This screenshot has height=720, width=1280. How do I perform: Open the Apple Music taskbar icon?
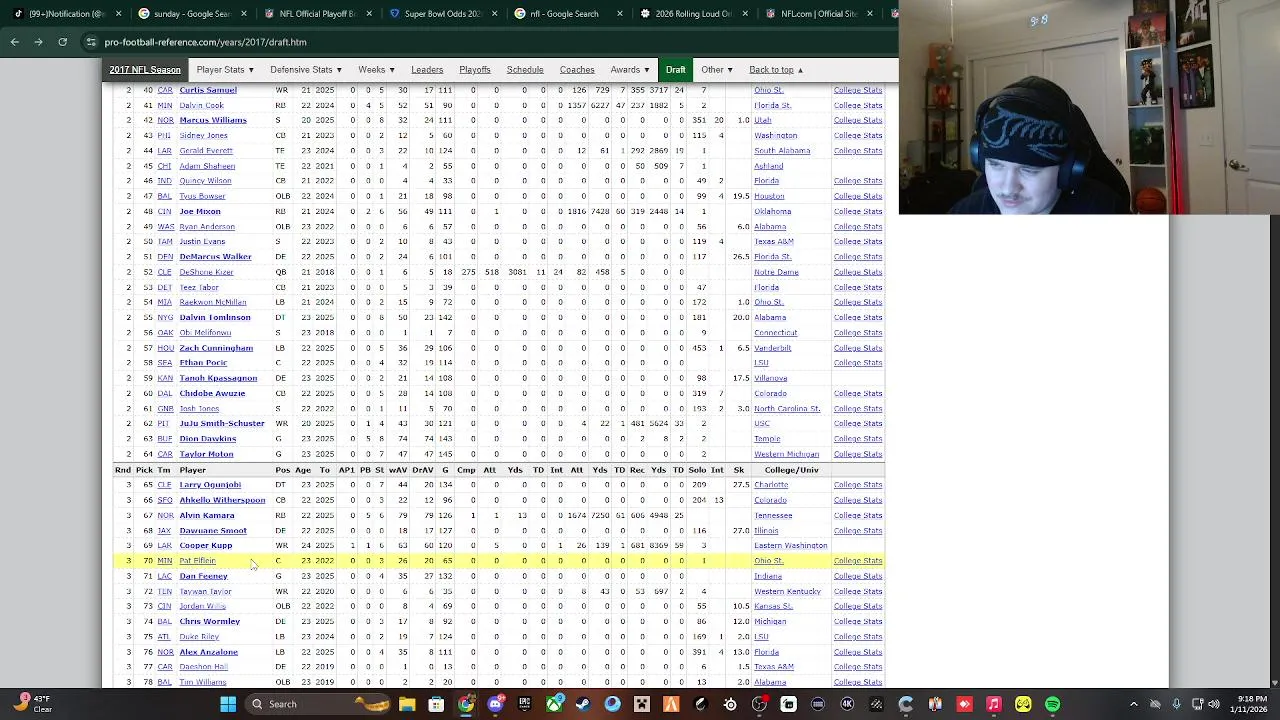point(993,704)
